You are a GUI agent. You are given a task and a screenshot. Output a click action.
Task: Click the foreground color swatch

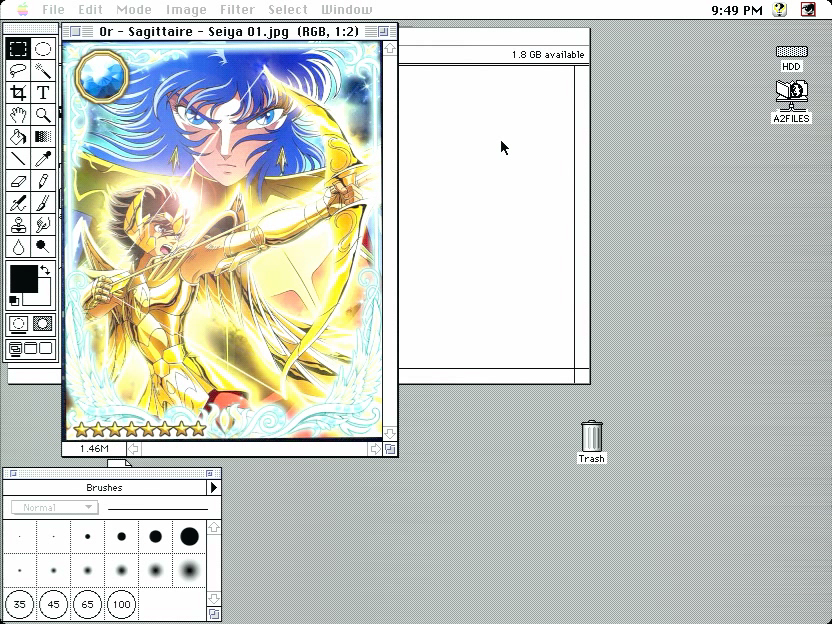pos(23,279)
